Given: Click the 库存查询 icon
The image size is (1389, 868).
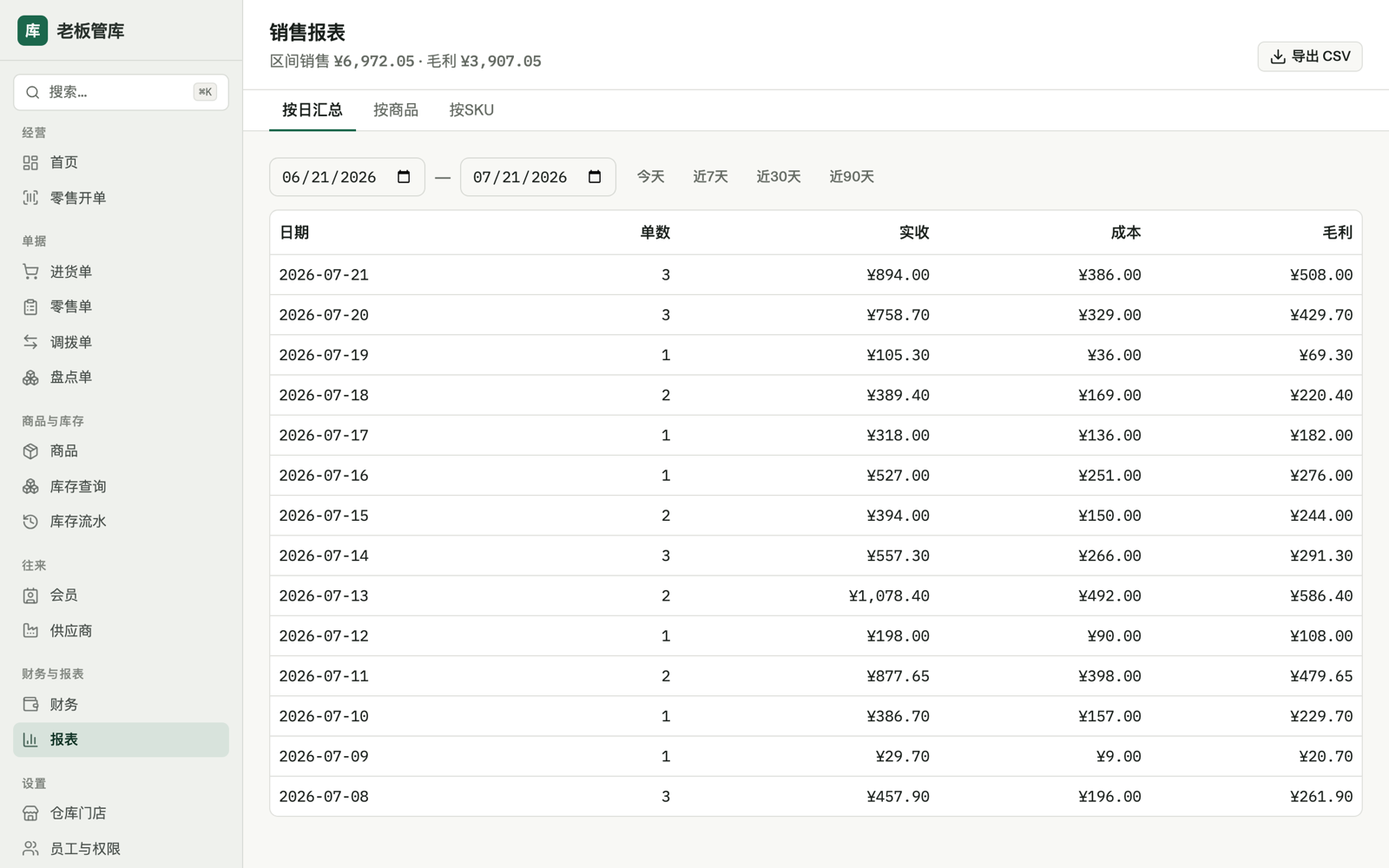Looking at the screenshot, I should [30, 486].
